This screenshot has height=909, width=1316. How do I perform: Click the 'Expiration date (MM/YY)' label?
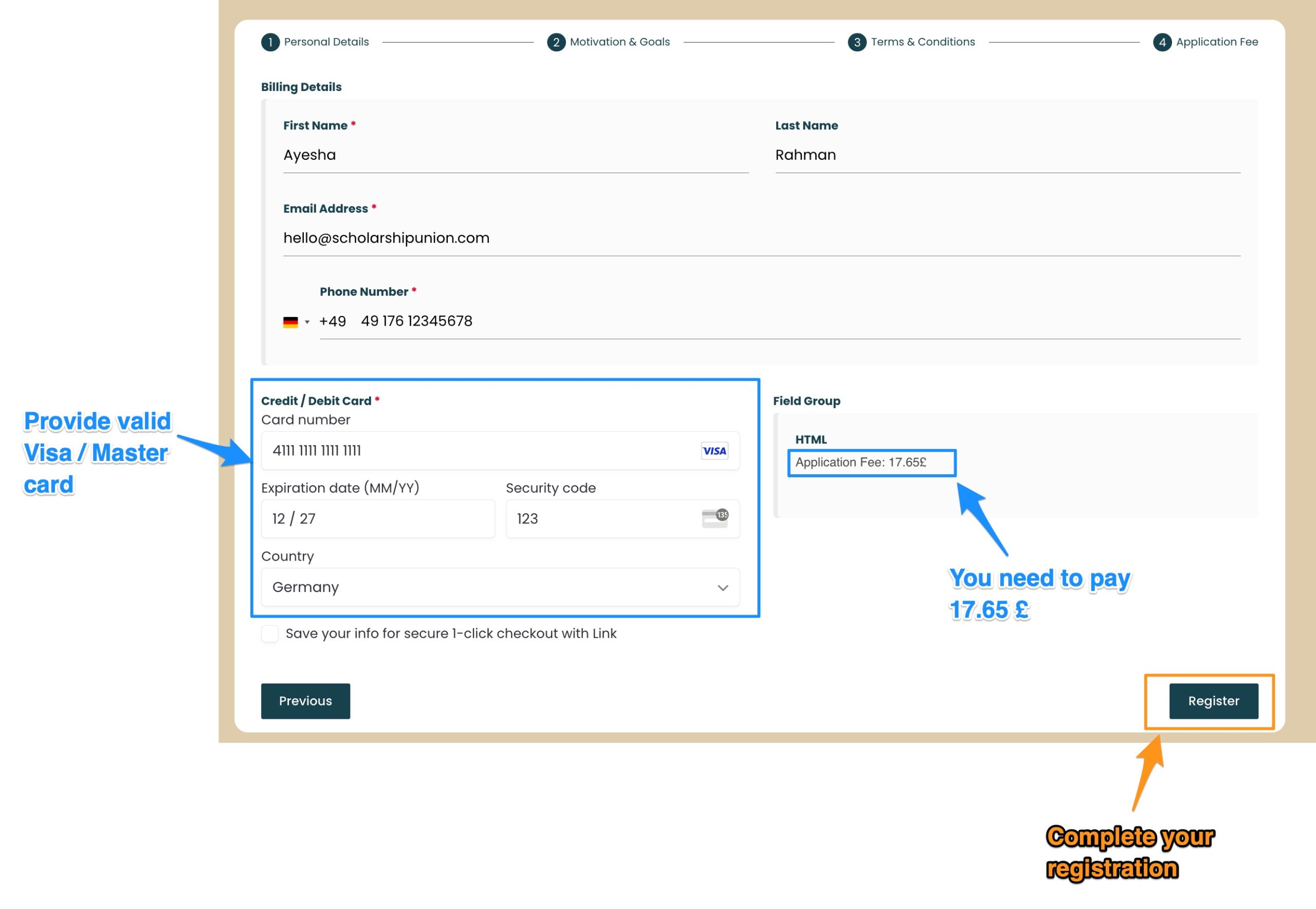pos(340,488)
